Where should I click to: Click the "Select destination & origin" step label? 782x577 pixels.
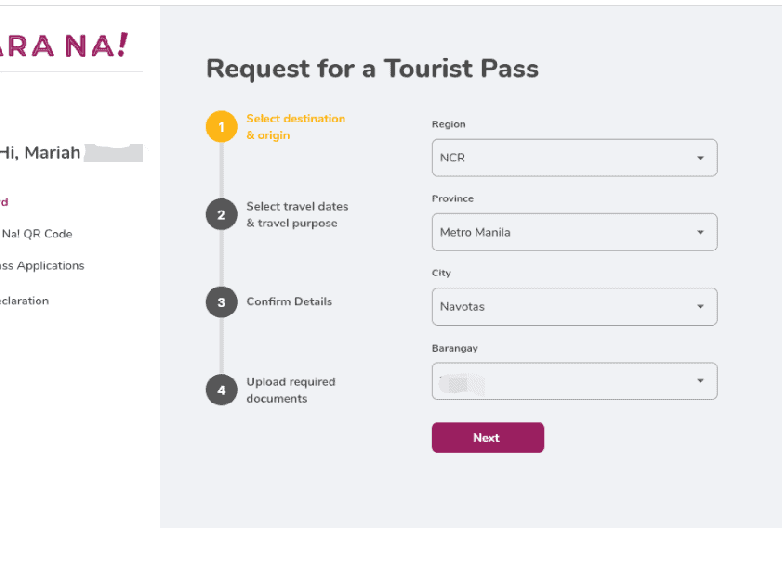[x=295, y=127]
